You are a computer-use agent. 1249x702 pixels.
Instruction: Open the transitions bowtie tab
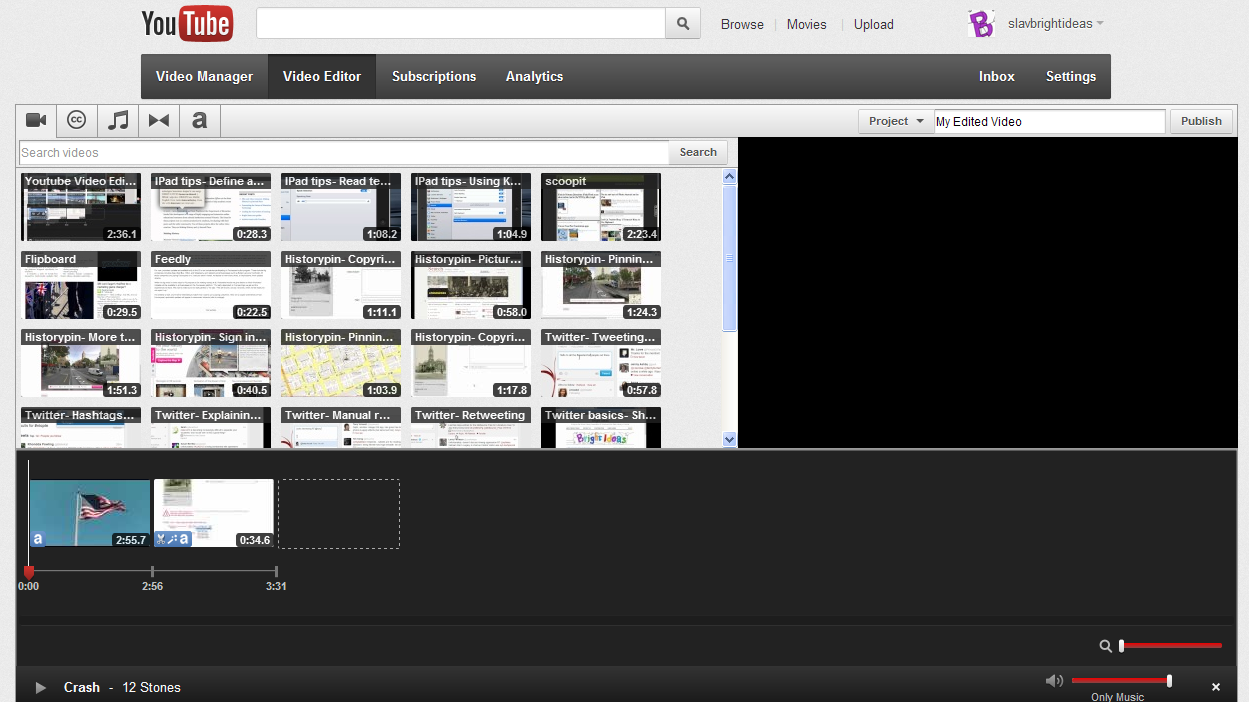[159, 120]
